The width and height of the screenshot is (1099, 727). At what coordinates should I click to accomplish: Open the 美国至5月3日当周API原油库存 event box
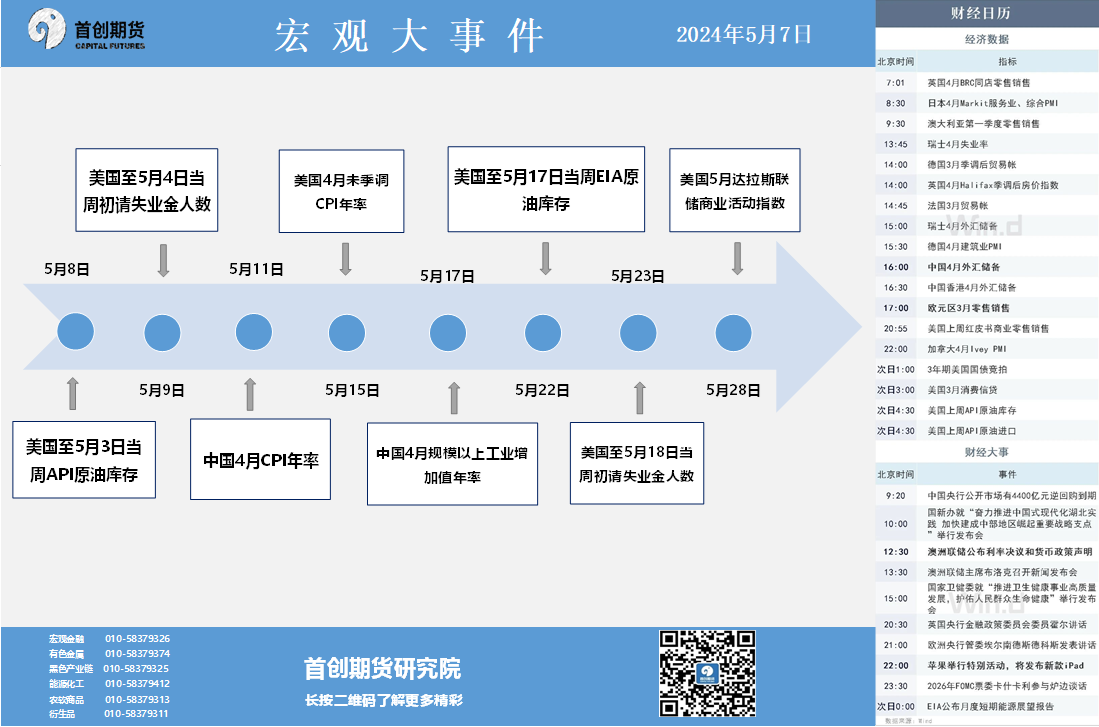84,460
